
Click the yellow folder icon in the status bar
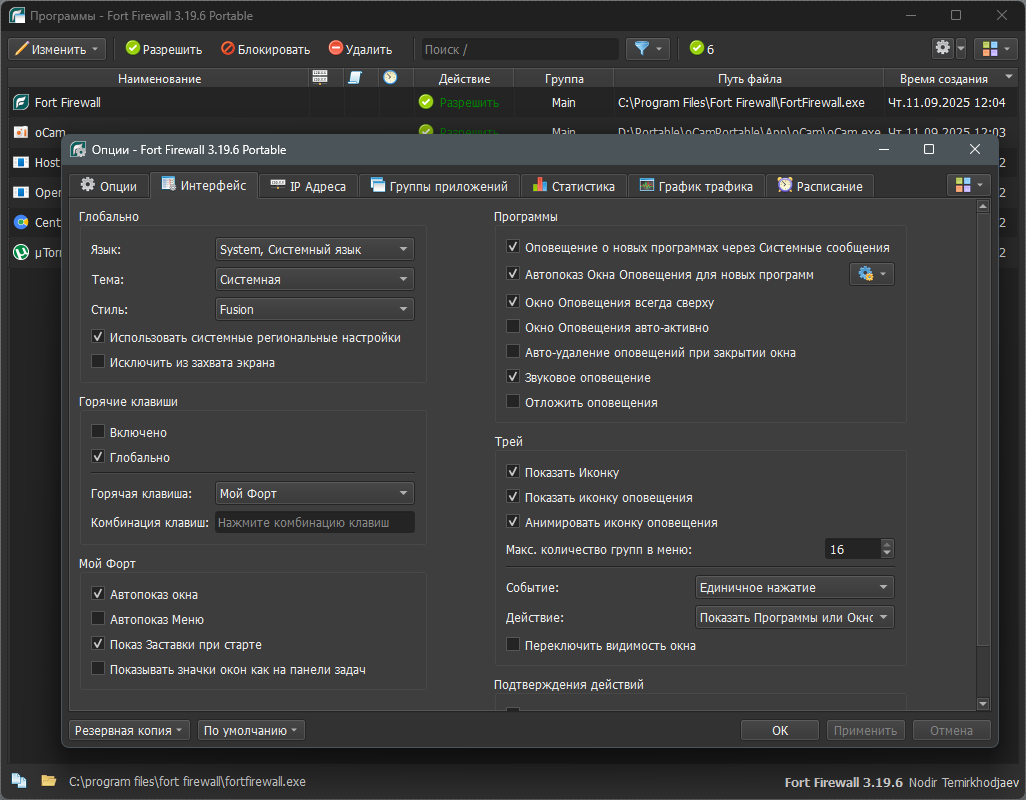tap(48, 780)
